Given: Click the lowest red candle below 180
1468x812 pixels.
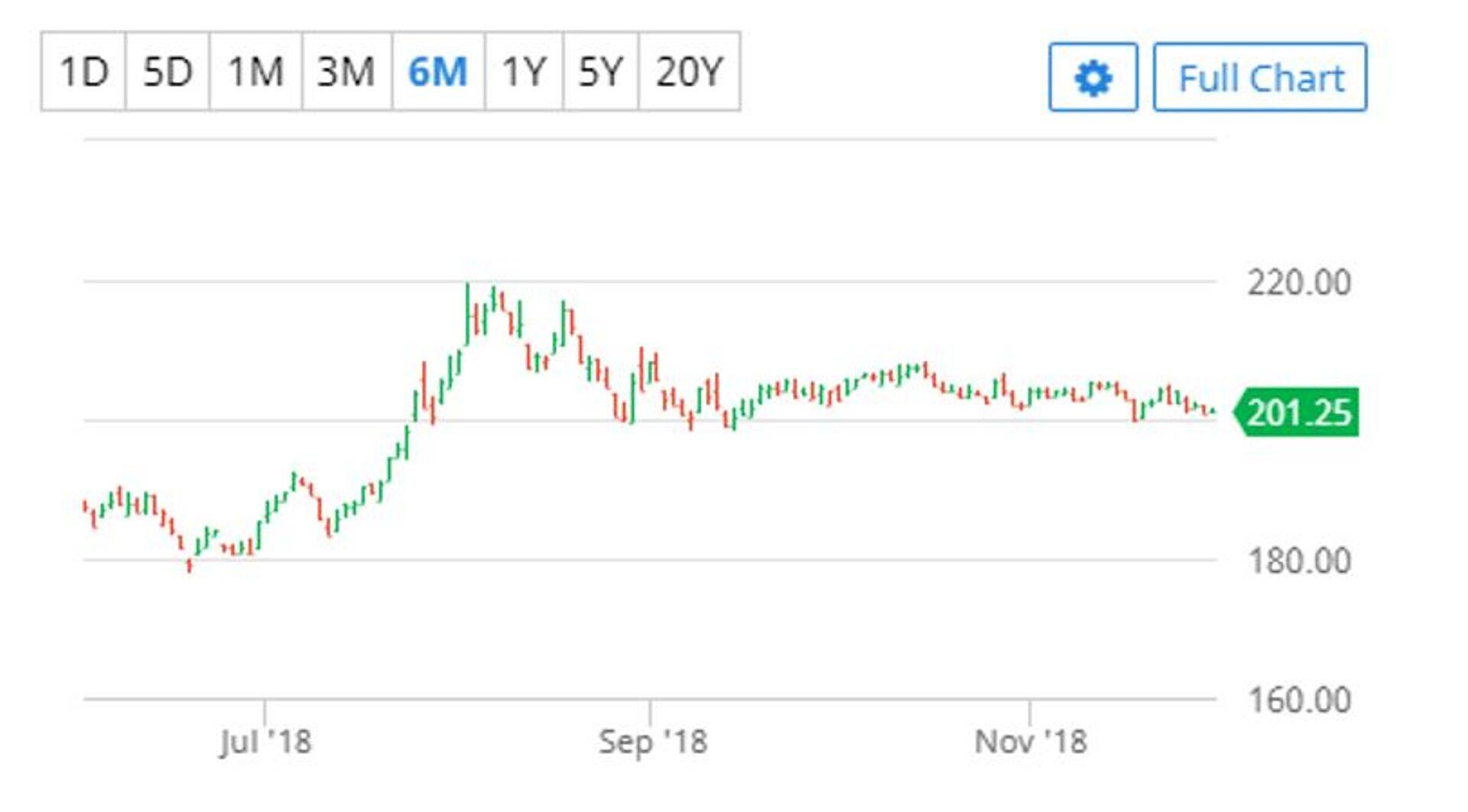Looking at the screenshot, I should coord(190,565).
